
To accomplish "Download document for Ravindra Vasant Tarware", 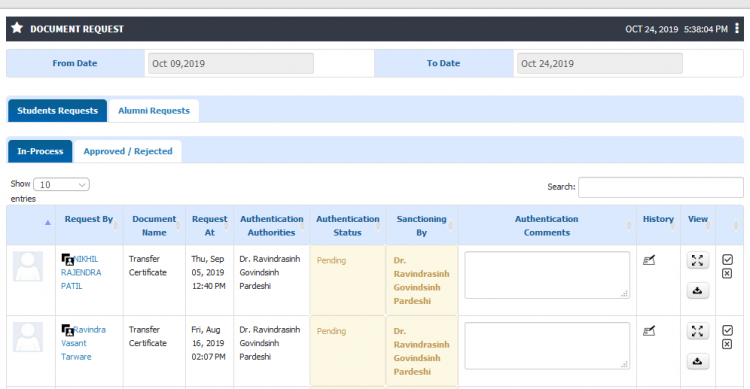I will point(697,361).
